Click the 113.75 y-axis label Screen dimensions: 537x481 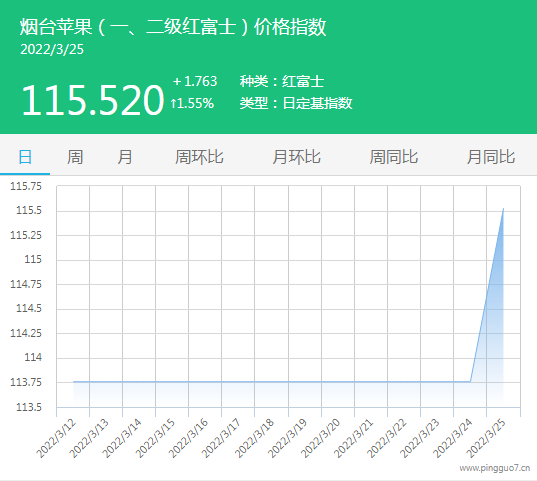[x=26, y=382]
